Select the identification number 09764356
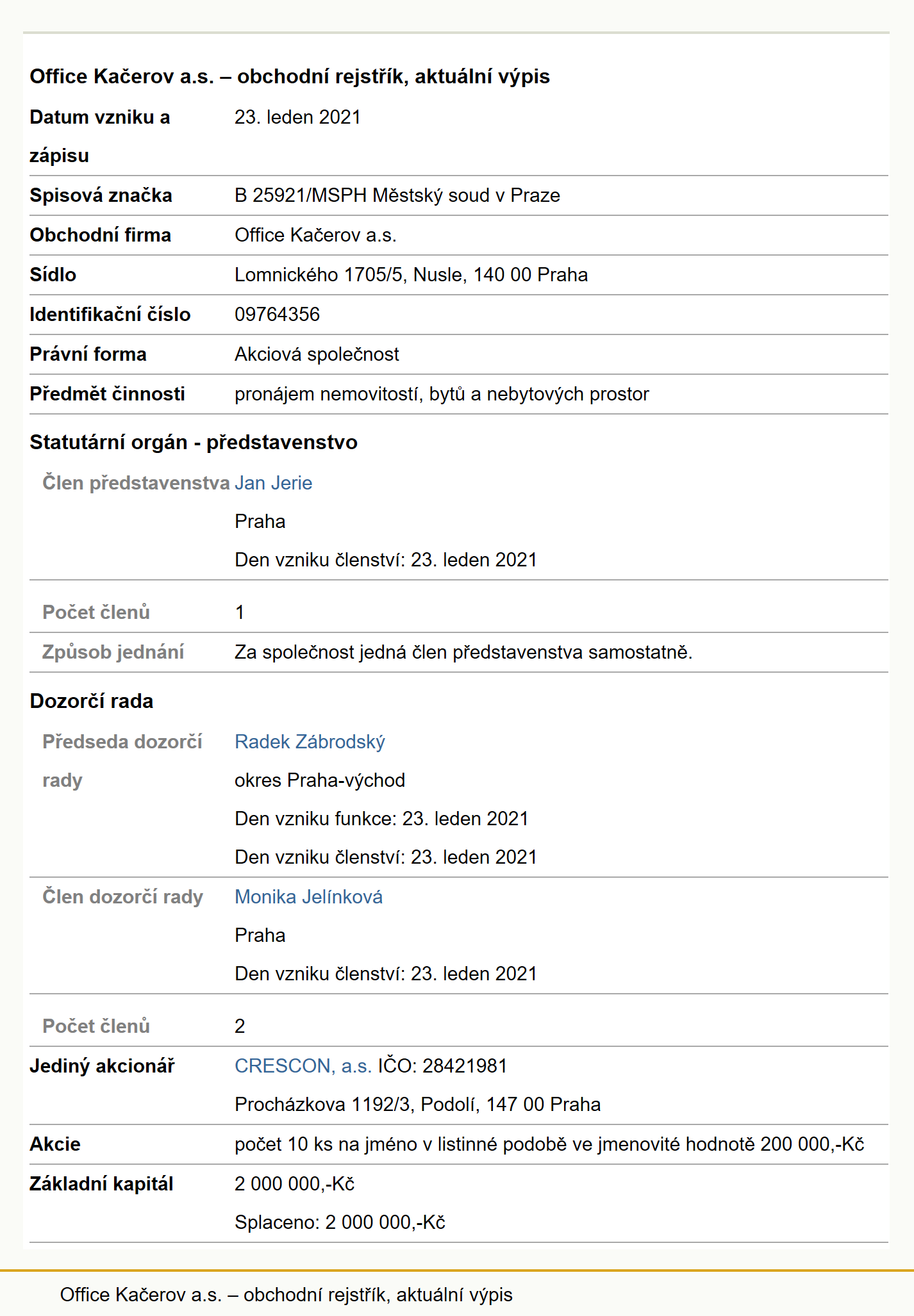Screen dimensions: 914x1316 (277, 315)
